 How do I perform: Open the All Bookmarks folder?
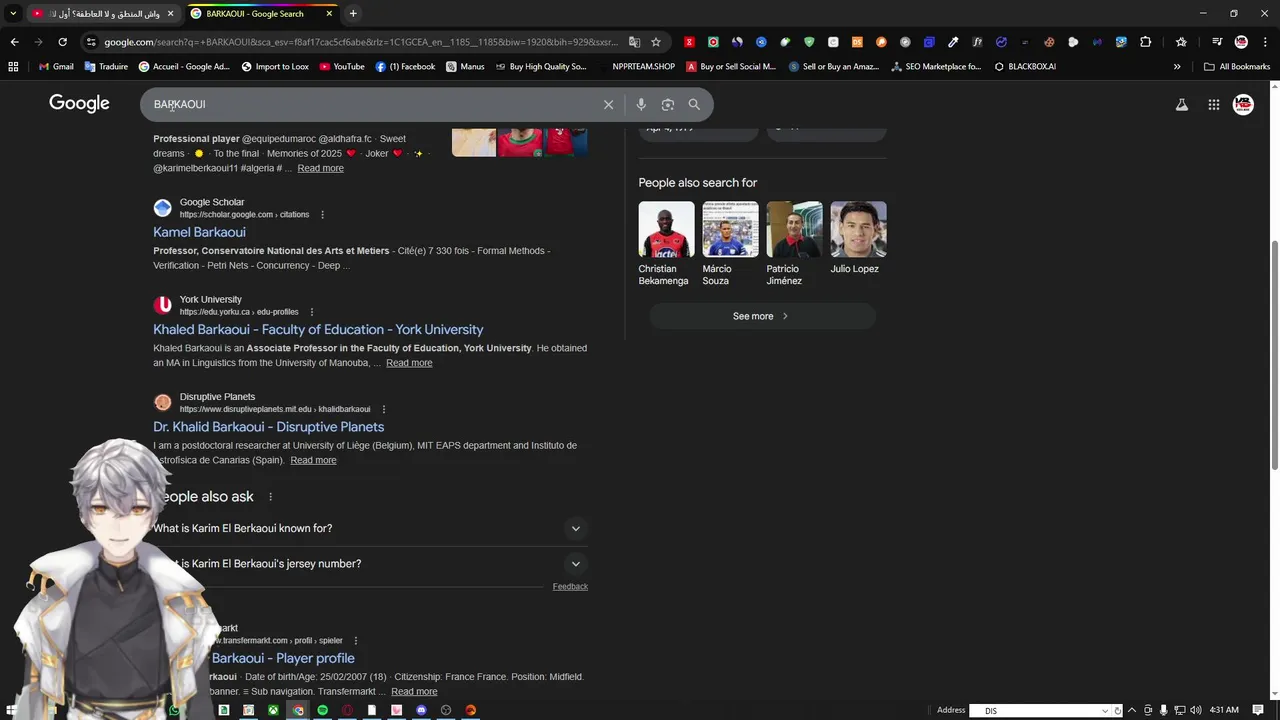click(x=1237, y=67)
